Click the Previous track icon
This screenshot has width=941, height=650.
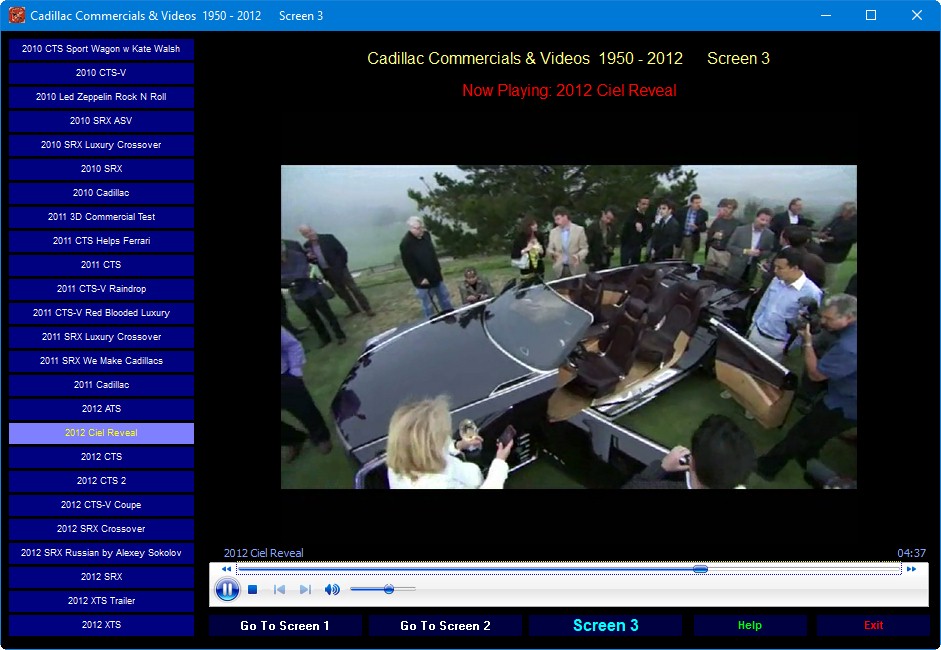click(x=280, y=590)
